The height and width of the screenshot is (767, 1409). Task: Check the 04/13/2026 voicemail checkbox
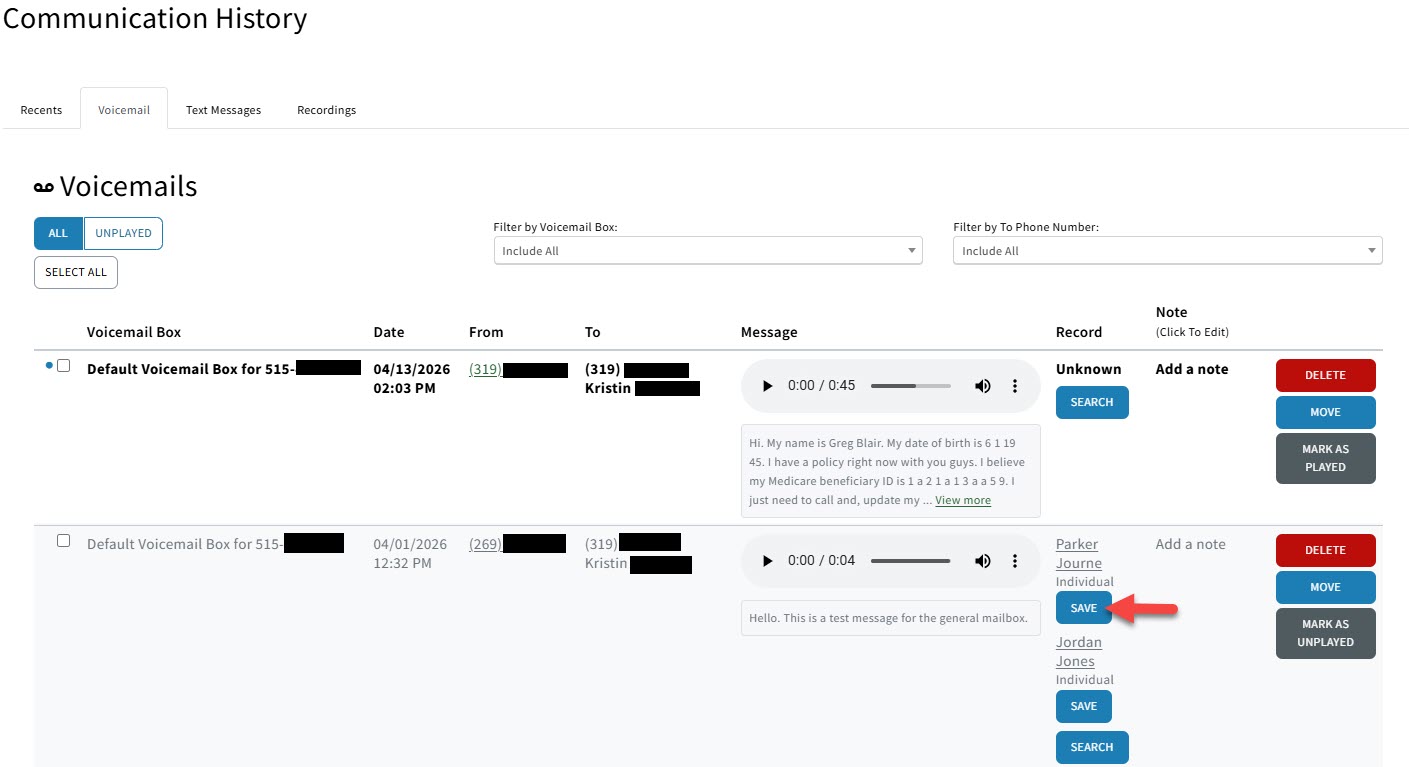(x=63, y=366)
